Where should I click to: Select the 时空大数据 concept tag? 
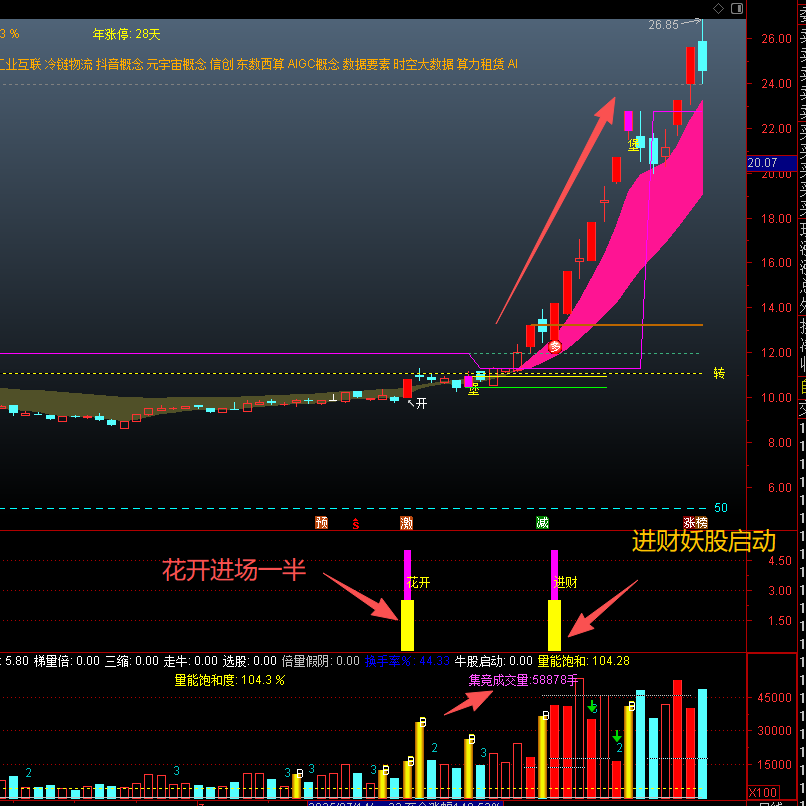[424, 64]
